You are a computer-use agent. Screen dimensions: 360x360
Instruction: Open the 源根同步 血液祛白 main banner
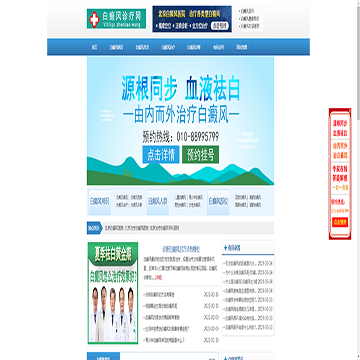(180, 121)
